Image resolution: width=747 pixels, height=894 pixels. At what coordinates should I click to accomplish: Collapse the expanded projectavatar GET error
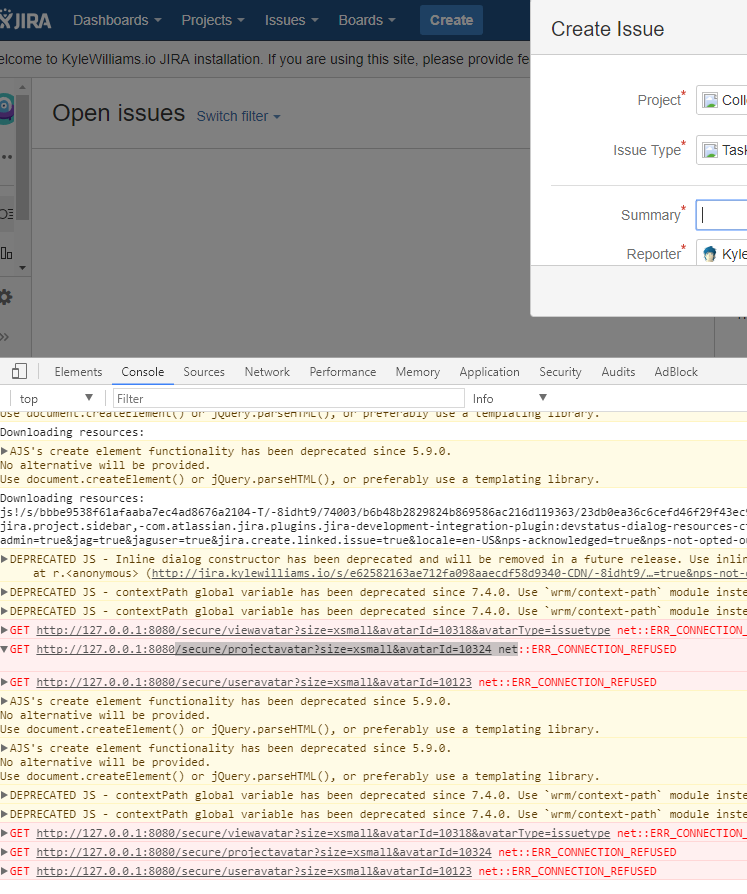[x=5, y=649]
